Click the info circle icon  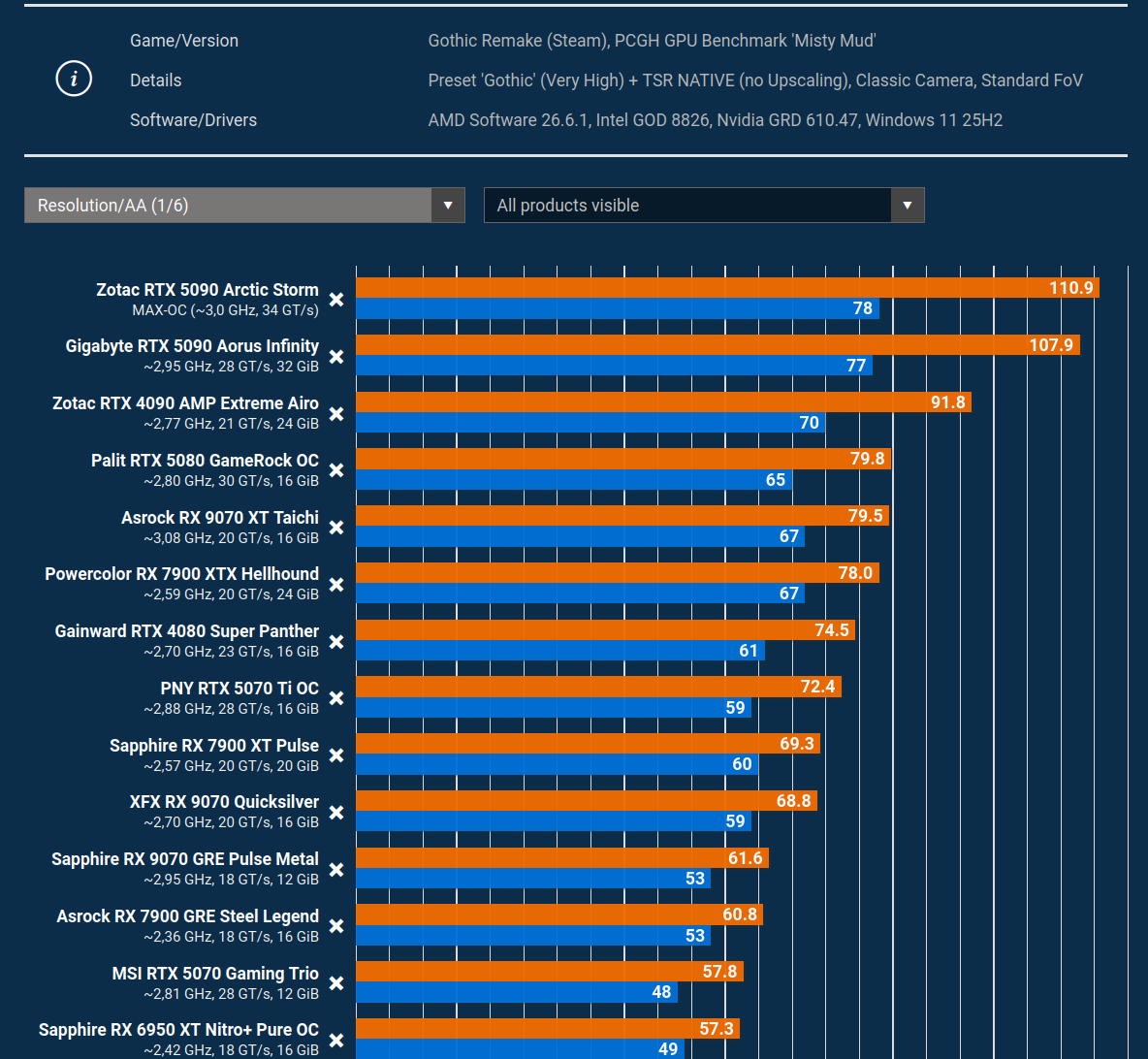[74, 80]
